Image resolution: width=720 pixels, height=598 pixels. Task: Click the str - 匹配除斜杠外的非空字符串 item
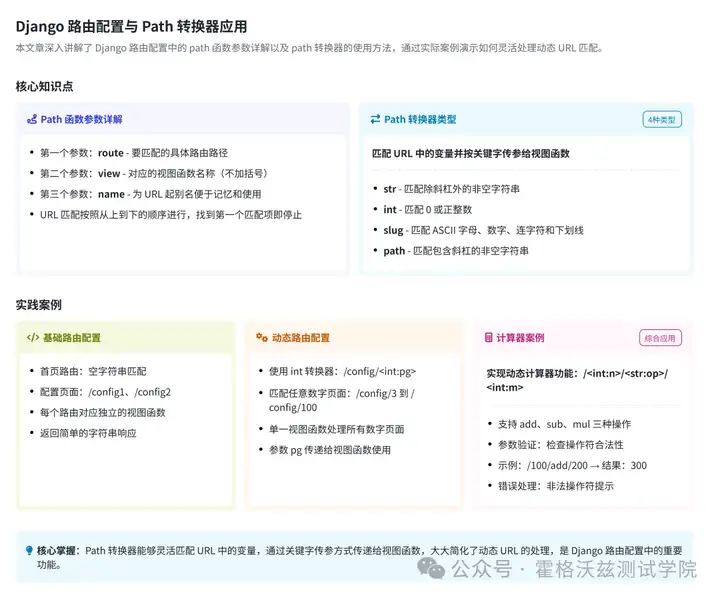tap(451, 189)
